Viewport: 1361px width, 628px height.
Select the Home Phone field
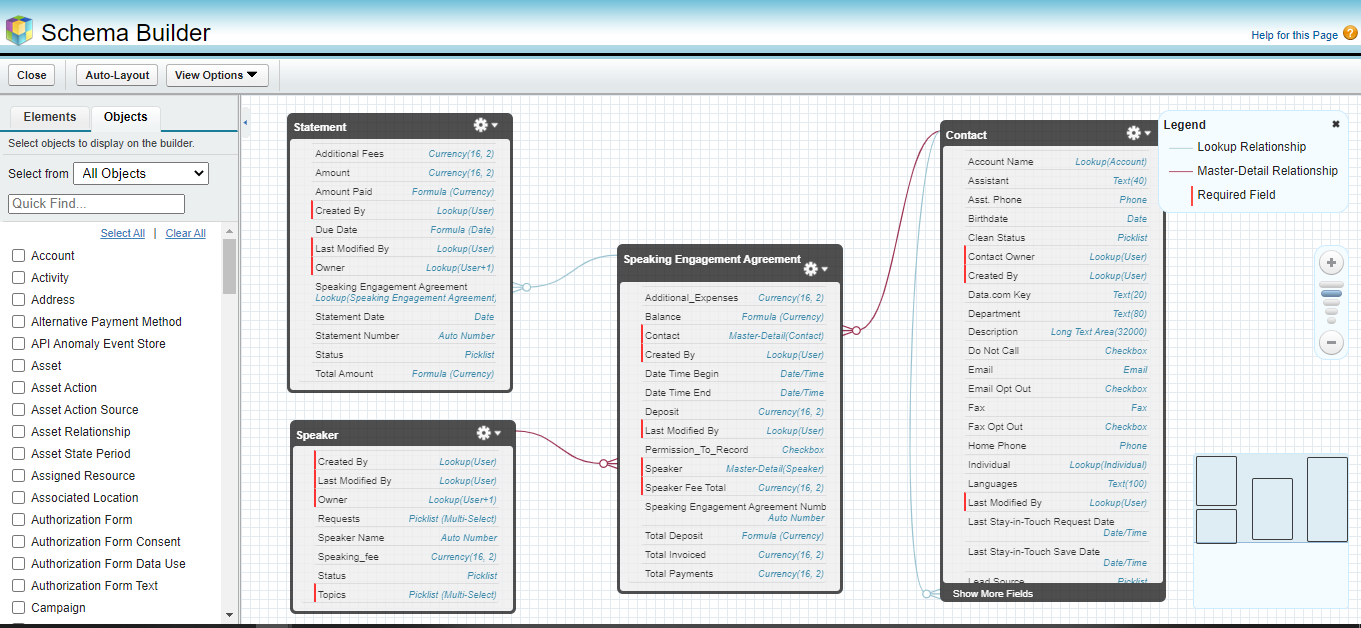1057,446
